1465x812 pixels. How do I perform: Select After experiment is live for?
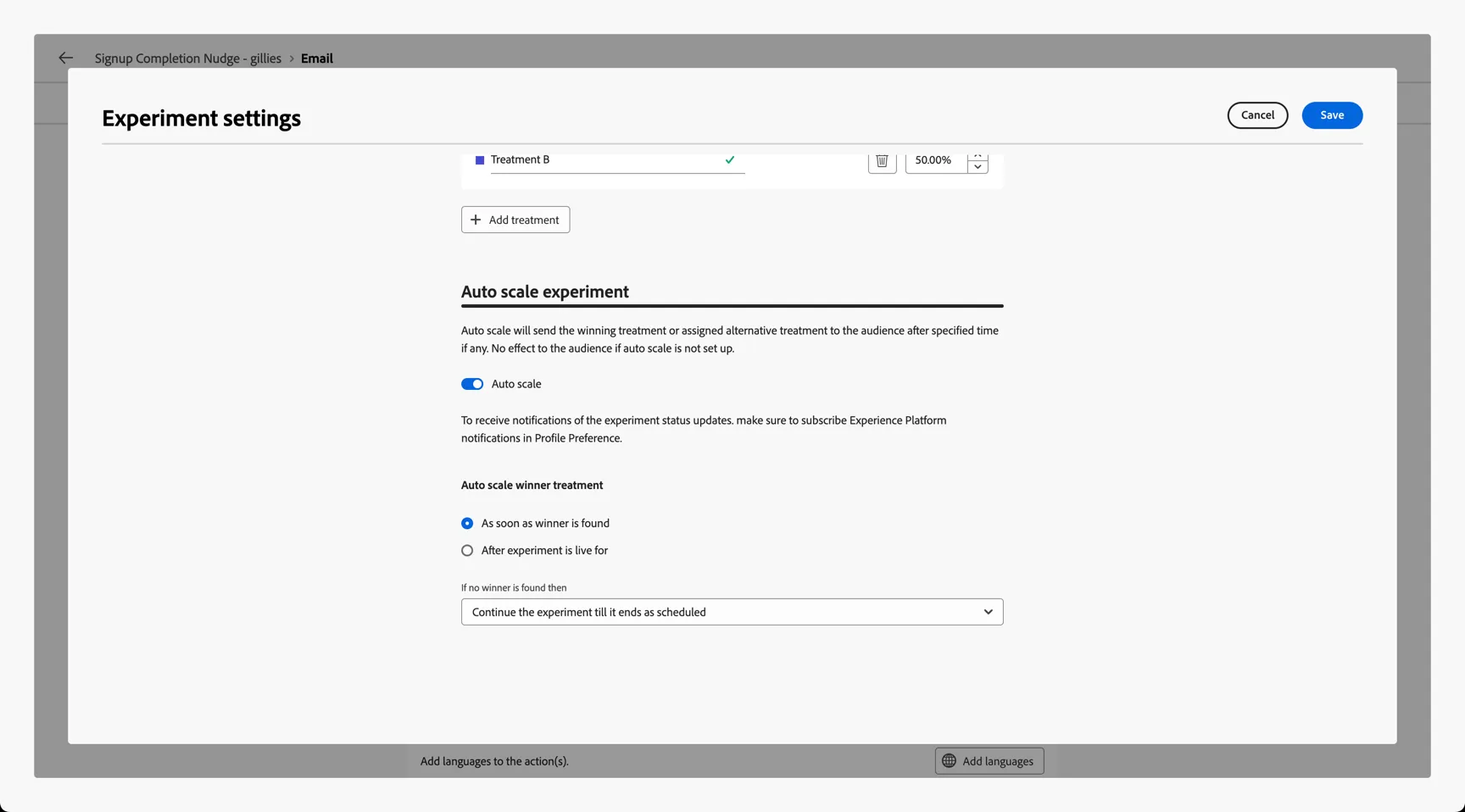[x=467, y=550]
